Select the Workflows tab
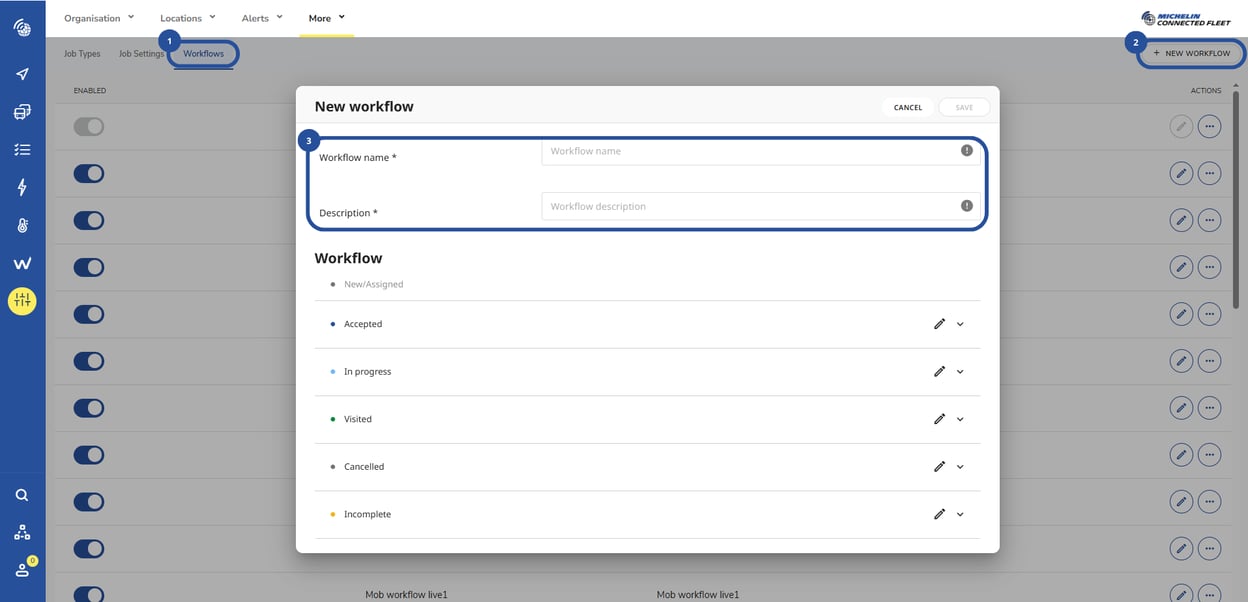1248x602 pixels. coord(204,54)
